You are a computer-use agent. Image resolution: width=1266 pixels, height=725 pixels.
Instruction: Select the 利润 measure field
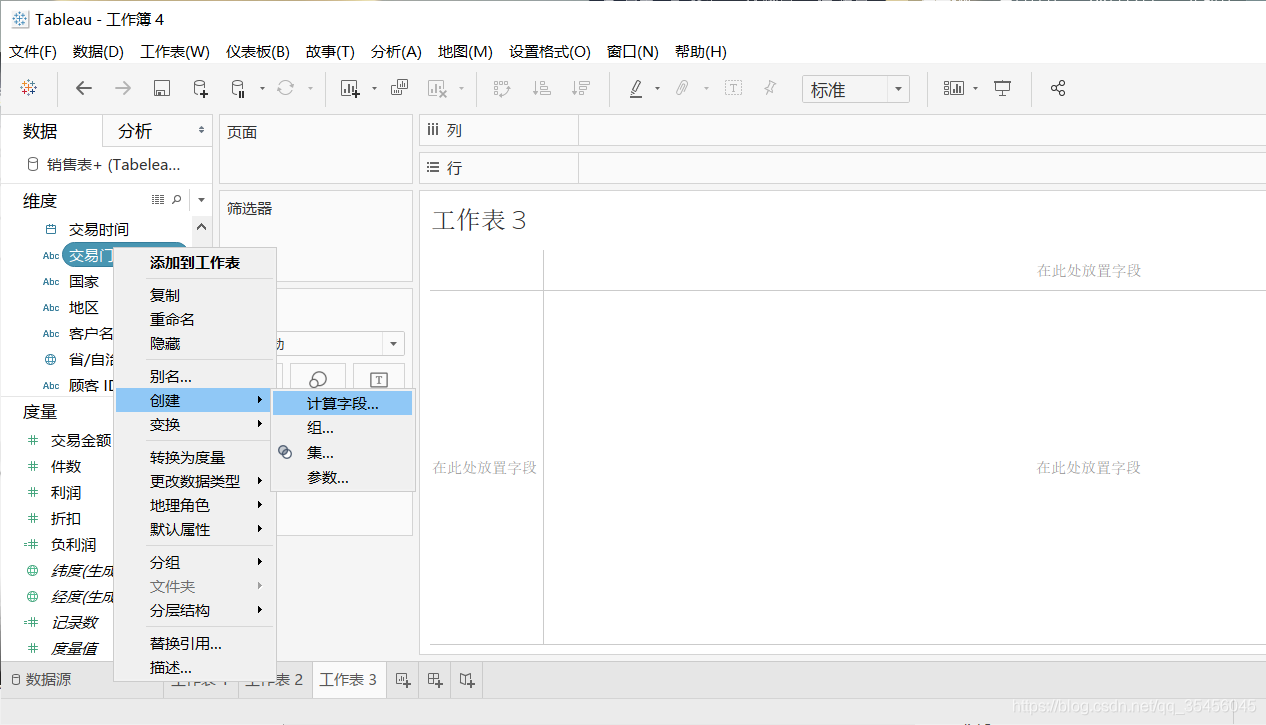coord(66,493)
